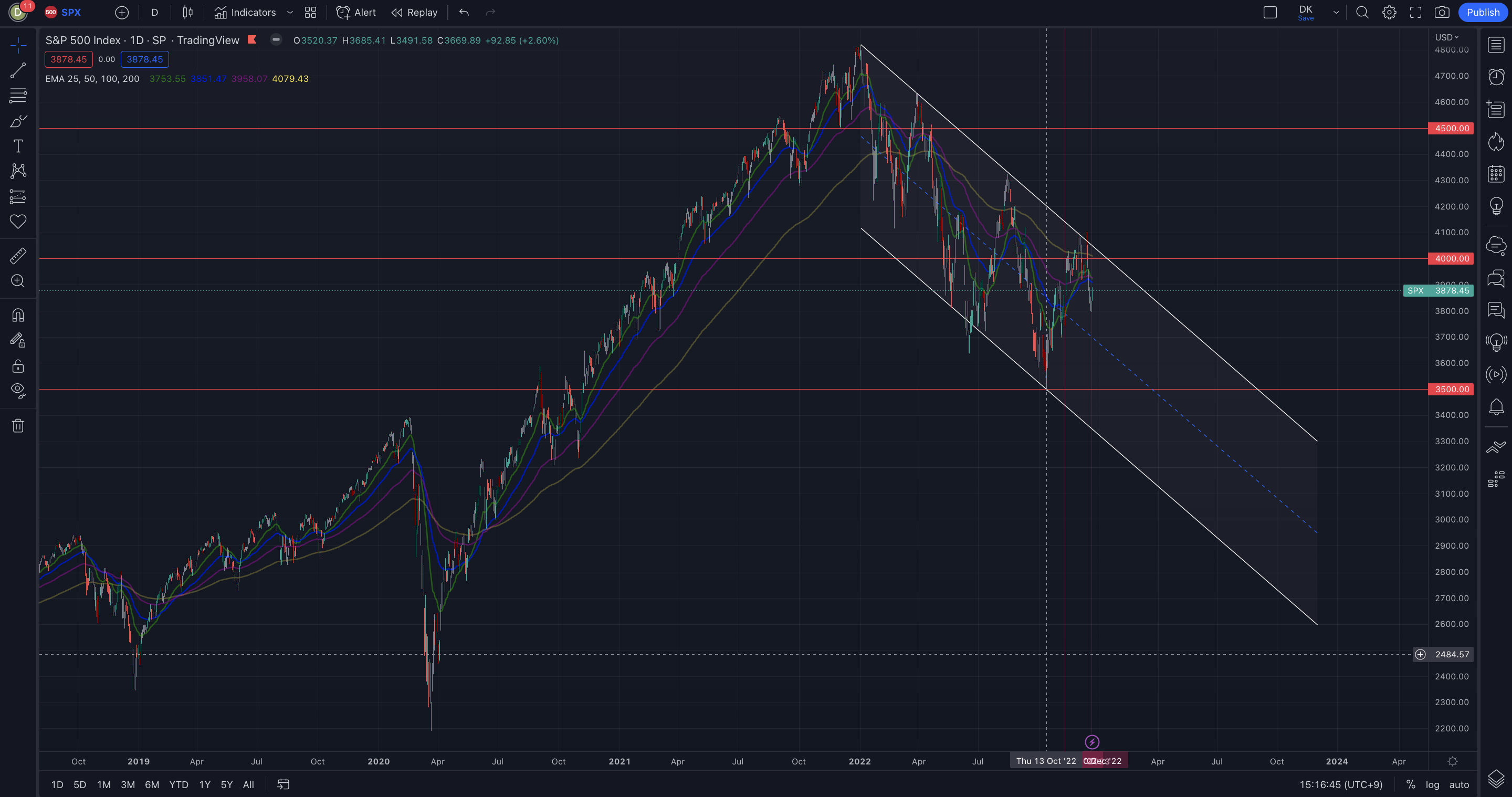
Task: Click the time axis settings gear
Action: click(x=1453, y=761)
